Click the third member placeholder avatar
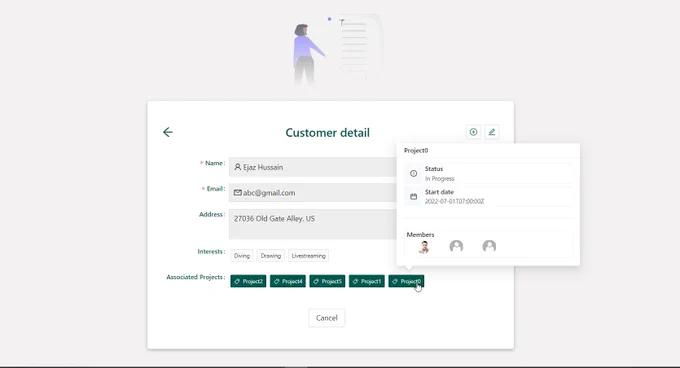680x368 pixels. tap(489, 246)
